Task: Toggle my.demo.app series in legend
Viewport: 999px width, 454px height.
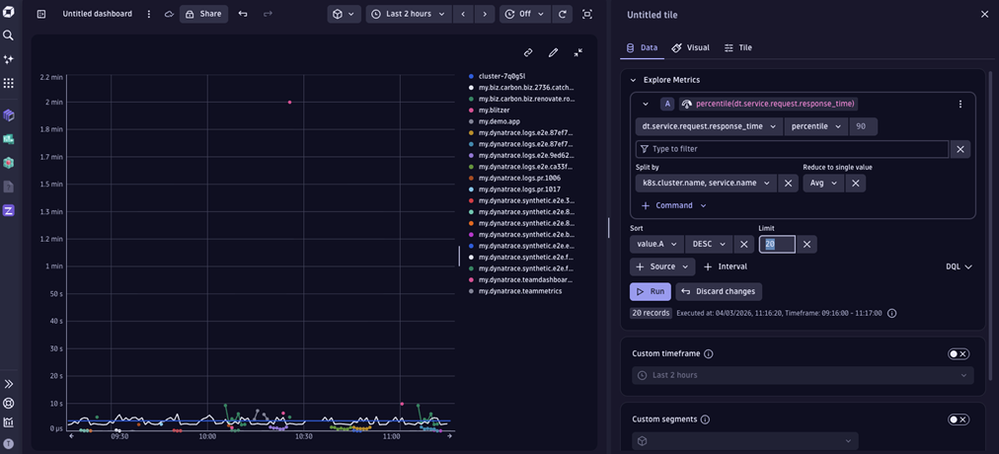Action: 492,122
